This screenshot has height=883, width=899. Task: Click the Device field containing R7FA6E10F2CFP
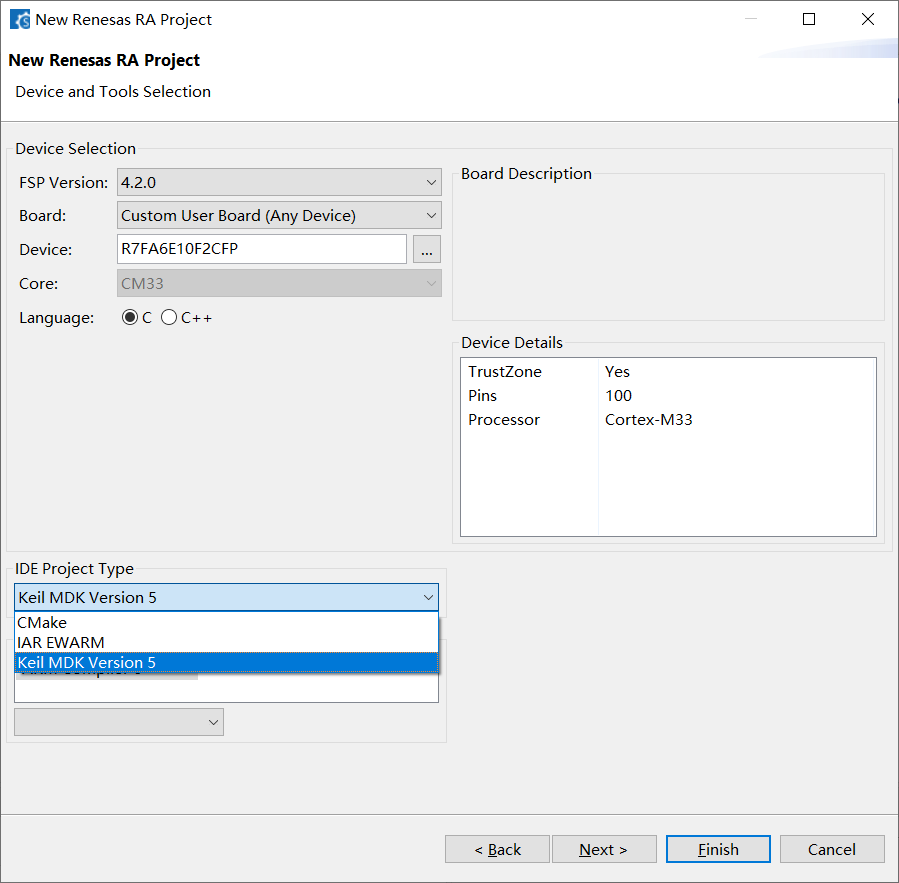261,249
